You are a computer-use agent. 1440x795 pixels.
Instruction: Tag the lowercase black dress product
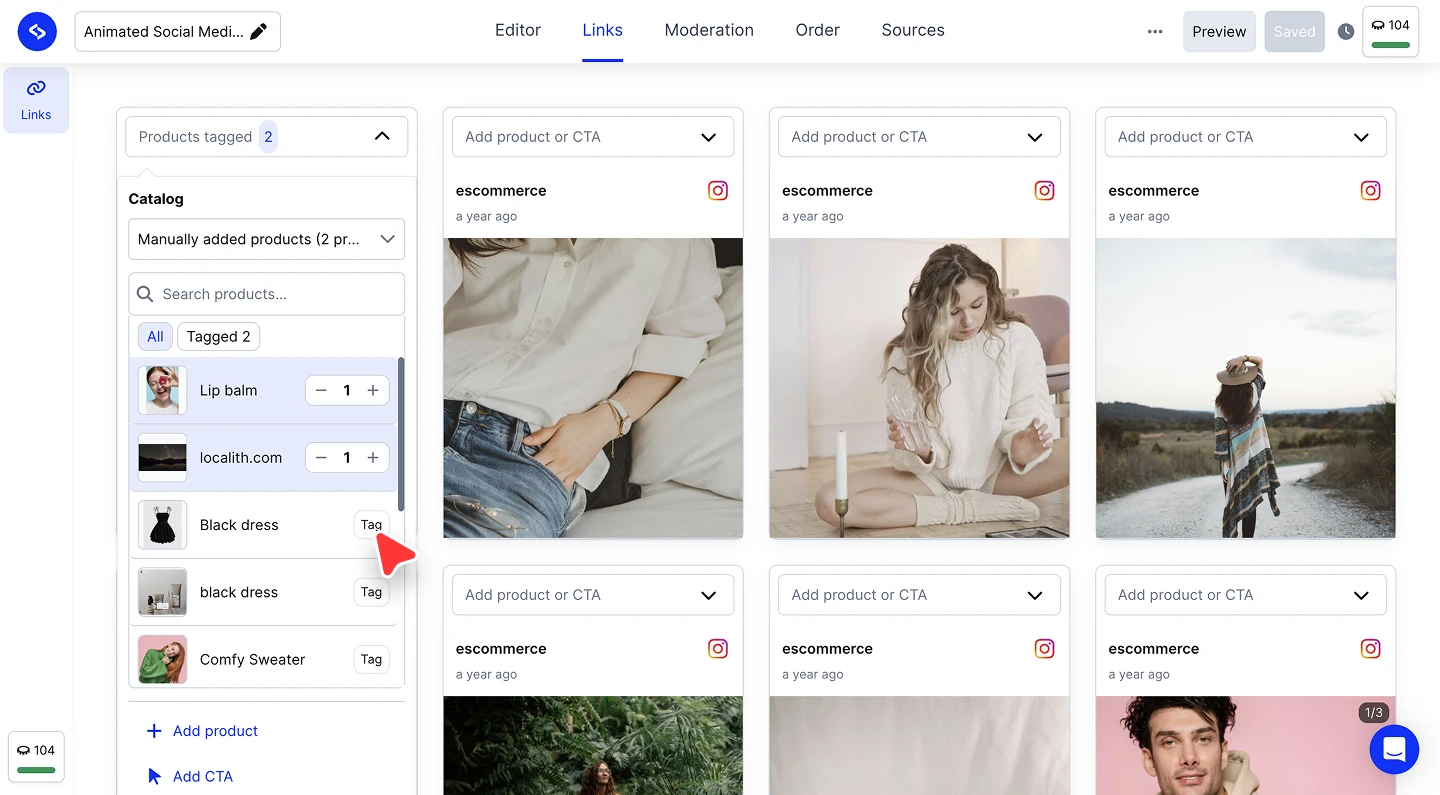coord(371,592)
